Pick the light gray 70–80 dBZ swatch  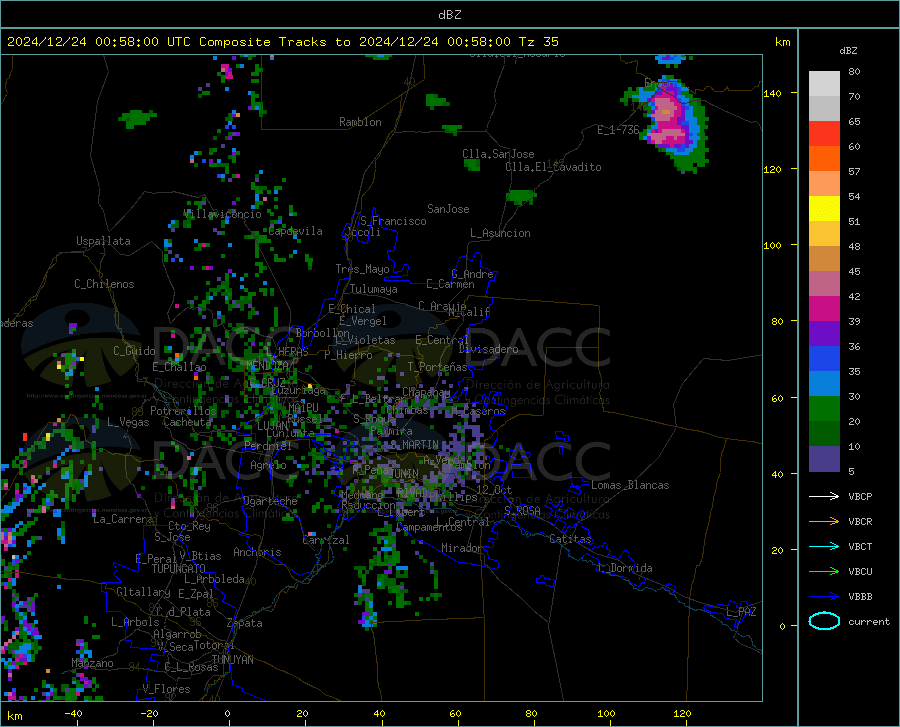coord(824,84)
